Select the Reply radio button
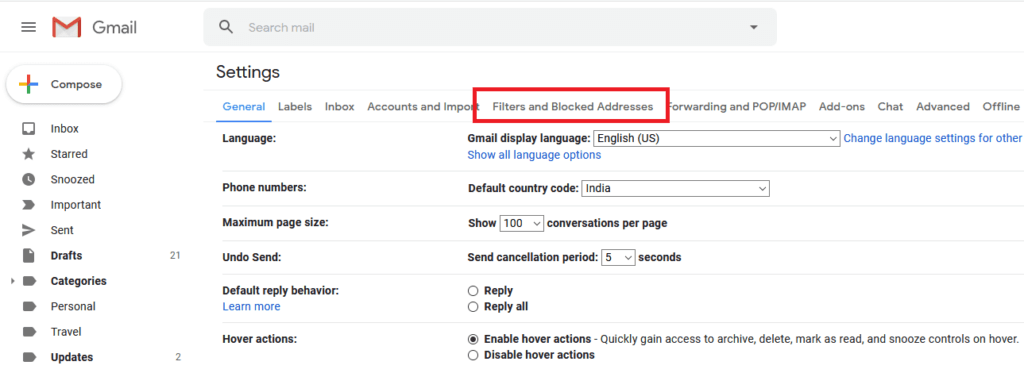The height and width of the screenshot is (373, 1024). coord(473,291)
